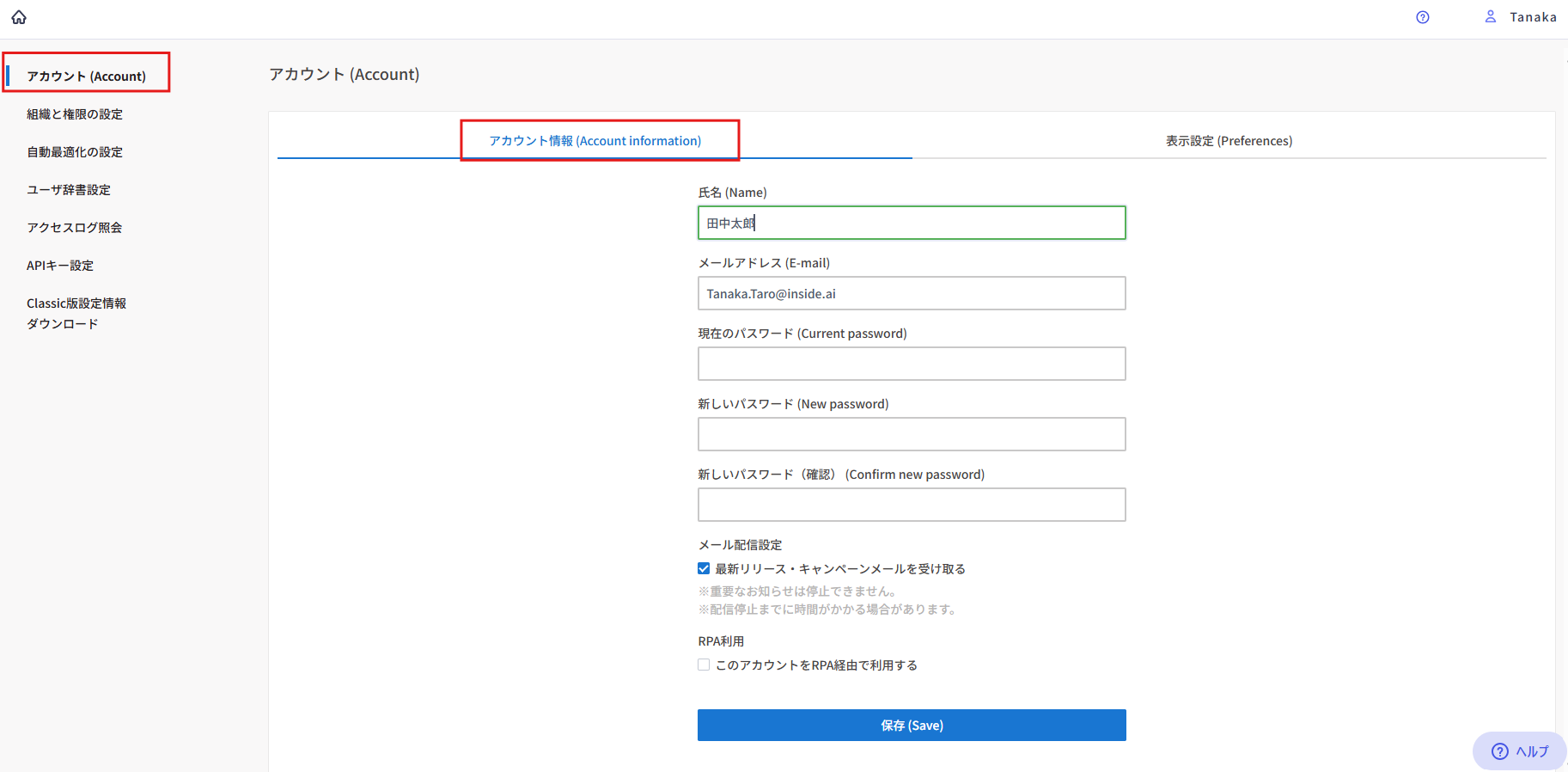Focus the 氏名 (Name) input field

(912, 224)
